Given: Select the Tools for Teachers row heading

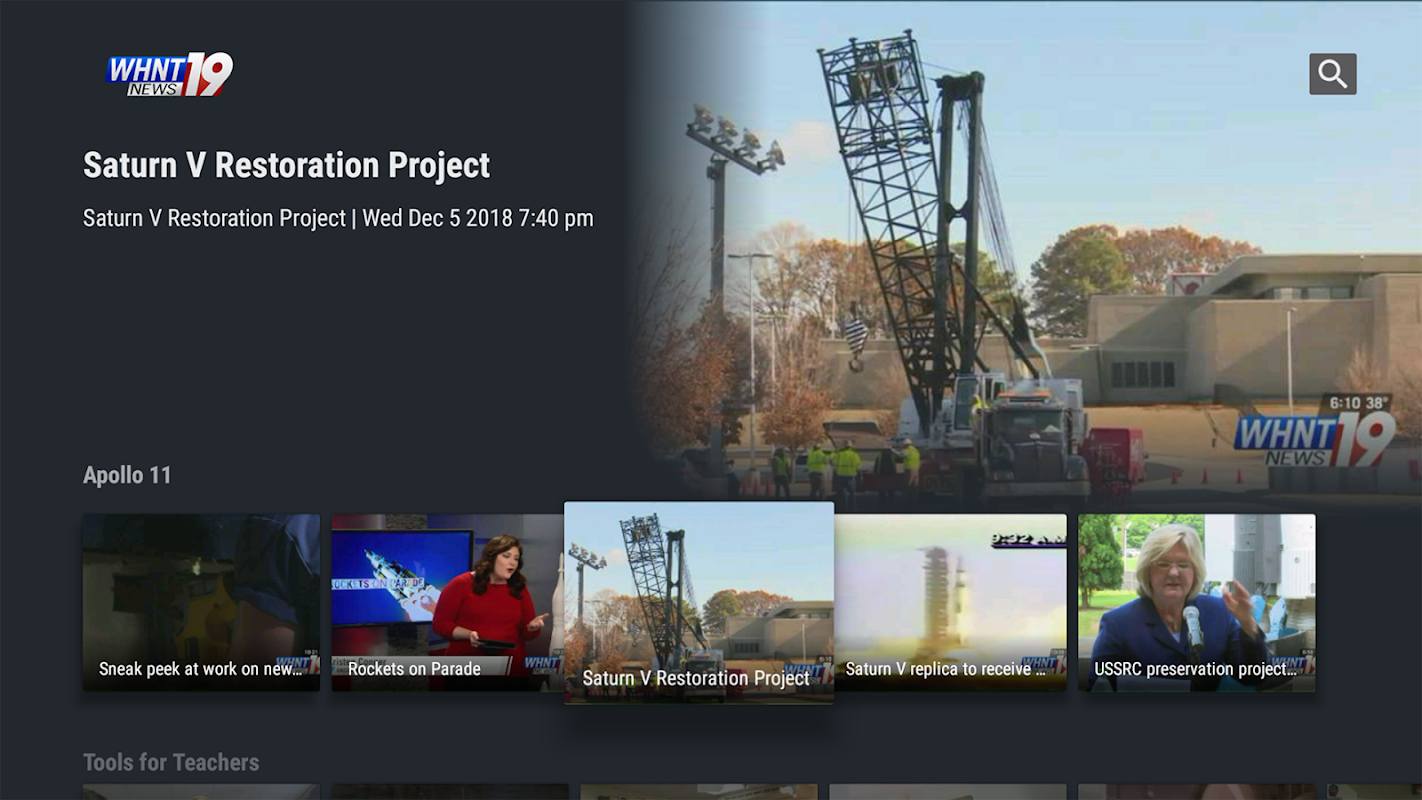Looking at the screenshot, I should pos(171,762).
